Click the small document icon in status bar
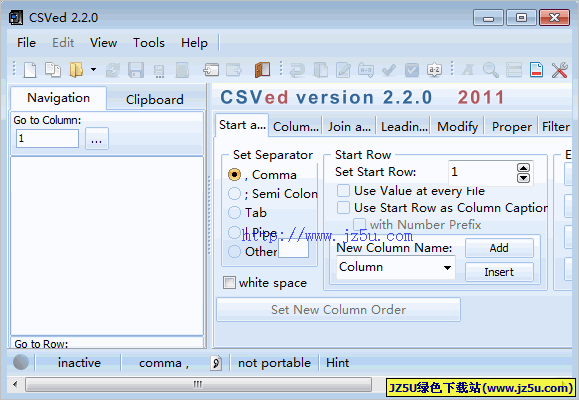The image size is (579, 400). pos(216,363)
